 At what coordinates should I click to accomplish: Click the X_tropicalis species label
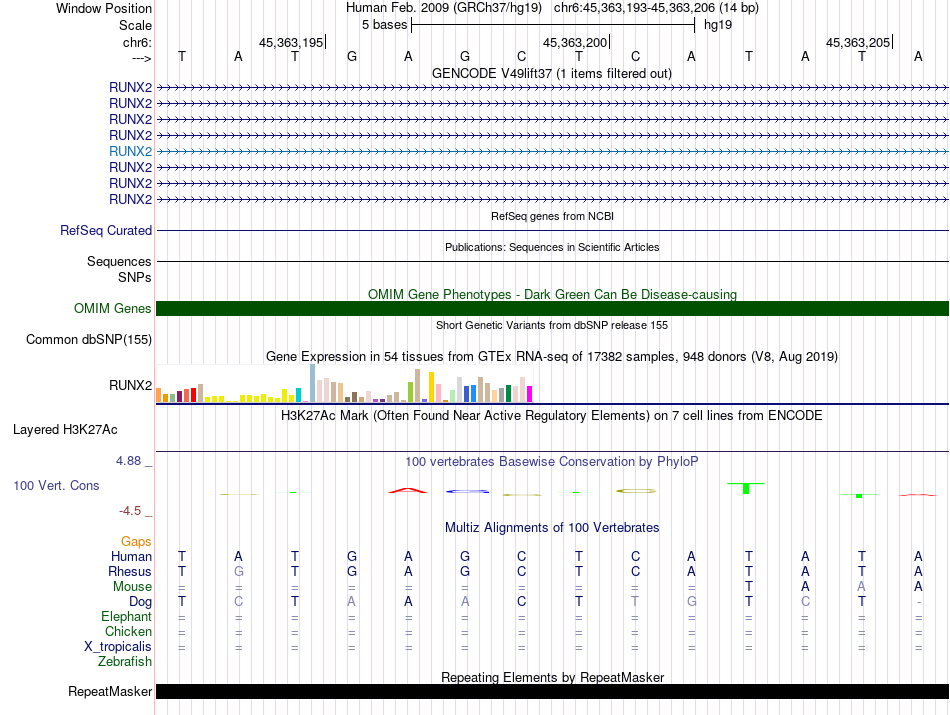118,646
